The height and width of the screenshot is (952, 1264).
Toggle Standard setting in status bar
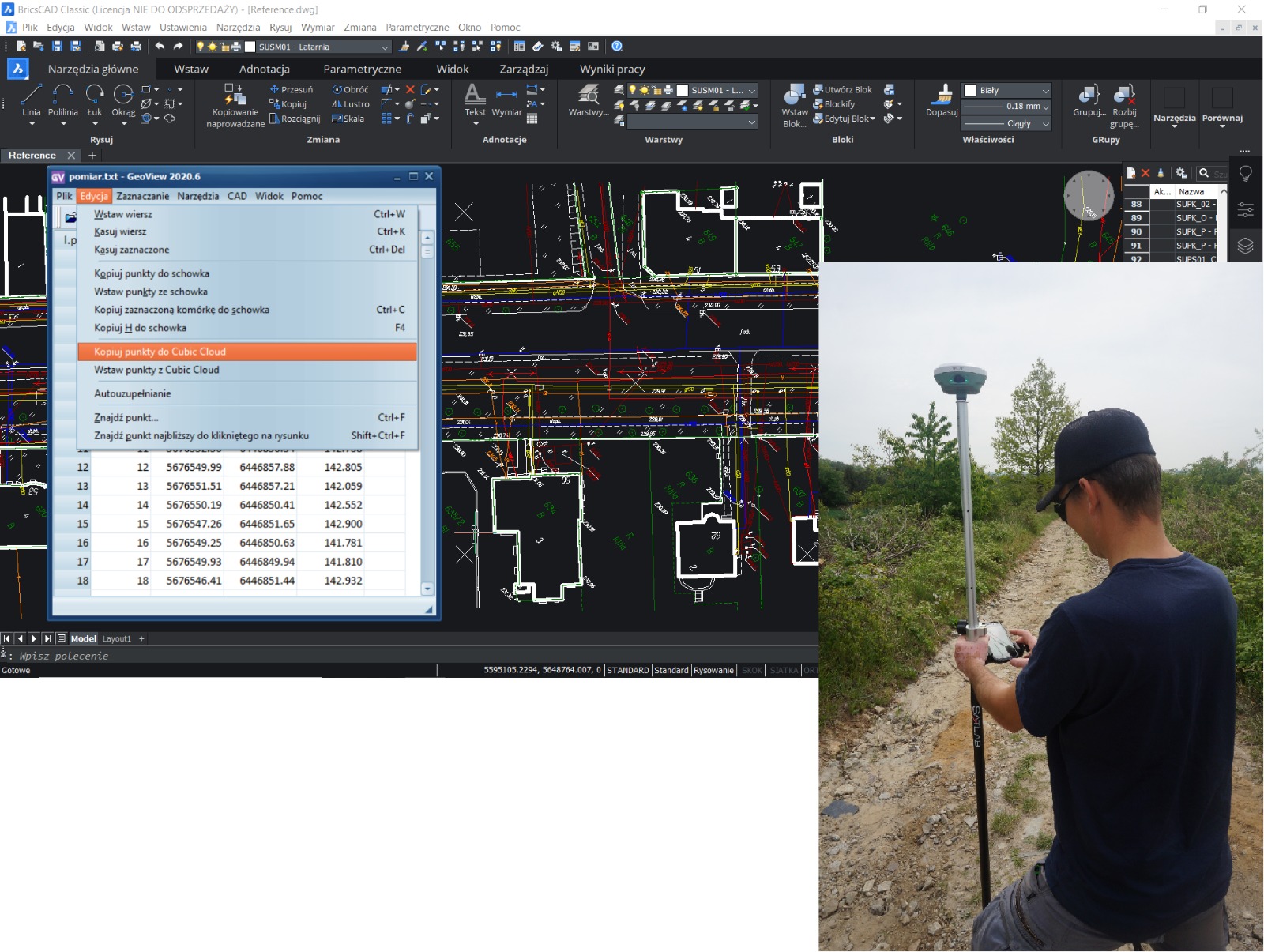(x=671, y=670)
